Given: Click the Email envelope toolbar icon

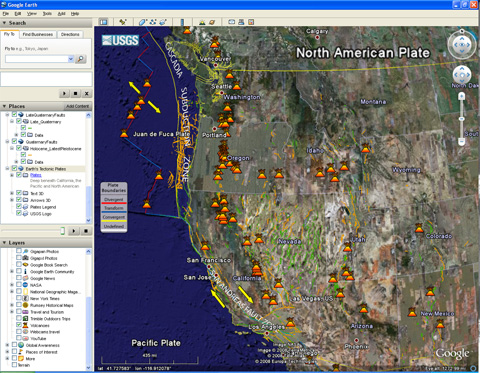Looking at the screenshot, I should tap(231, 22).
